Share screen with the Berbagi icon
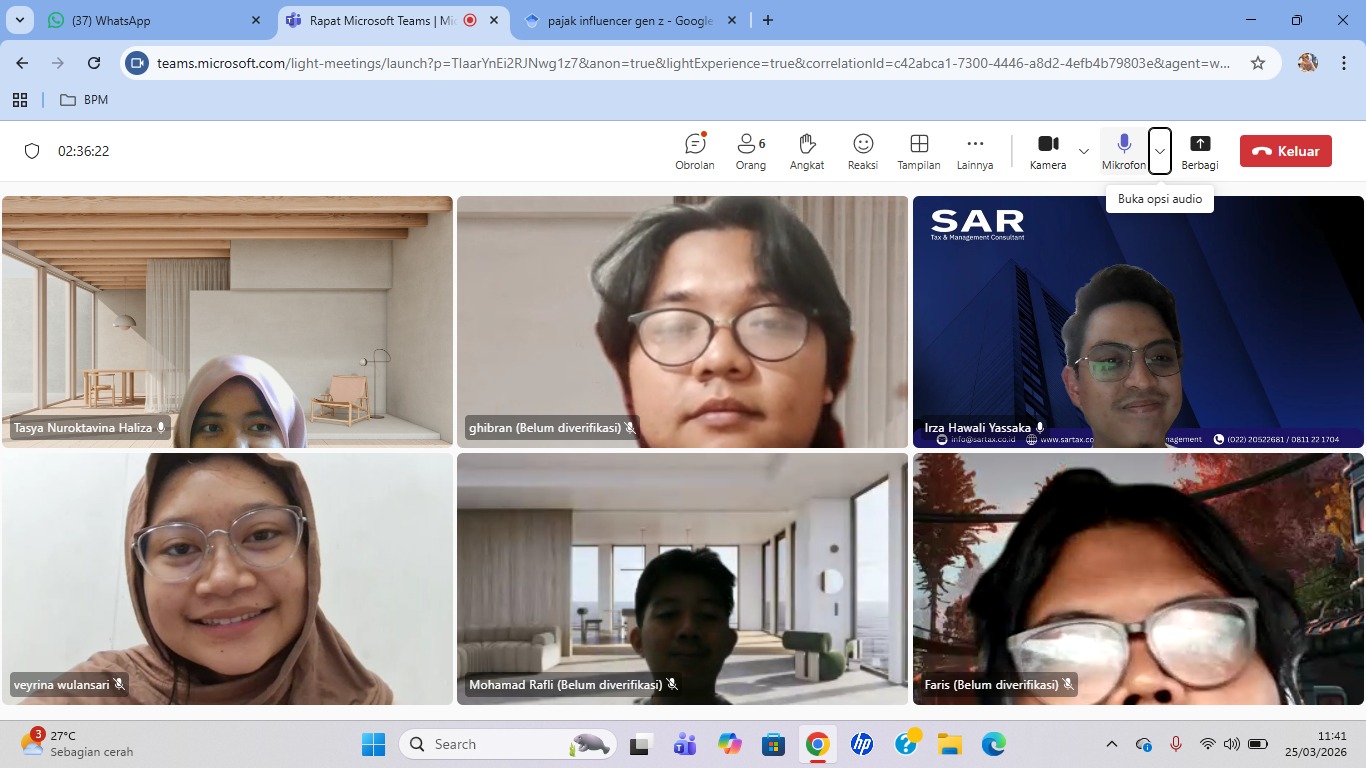The image size is (1366, 768). [x=1199, y=151]
